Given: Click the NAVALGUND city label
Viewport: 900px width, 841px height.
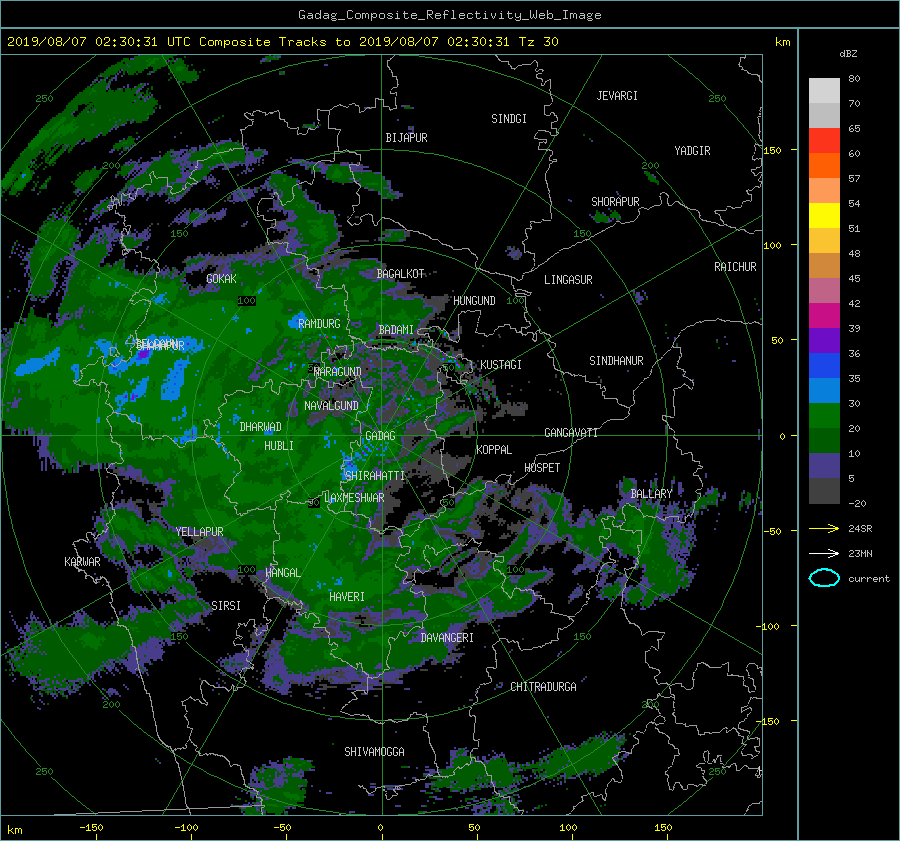Looking at the screenshot, I should [331, 406].
